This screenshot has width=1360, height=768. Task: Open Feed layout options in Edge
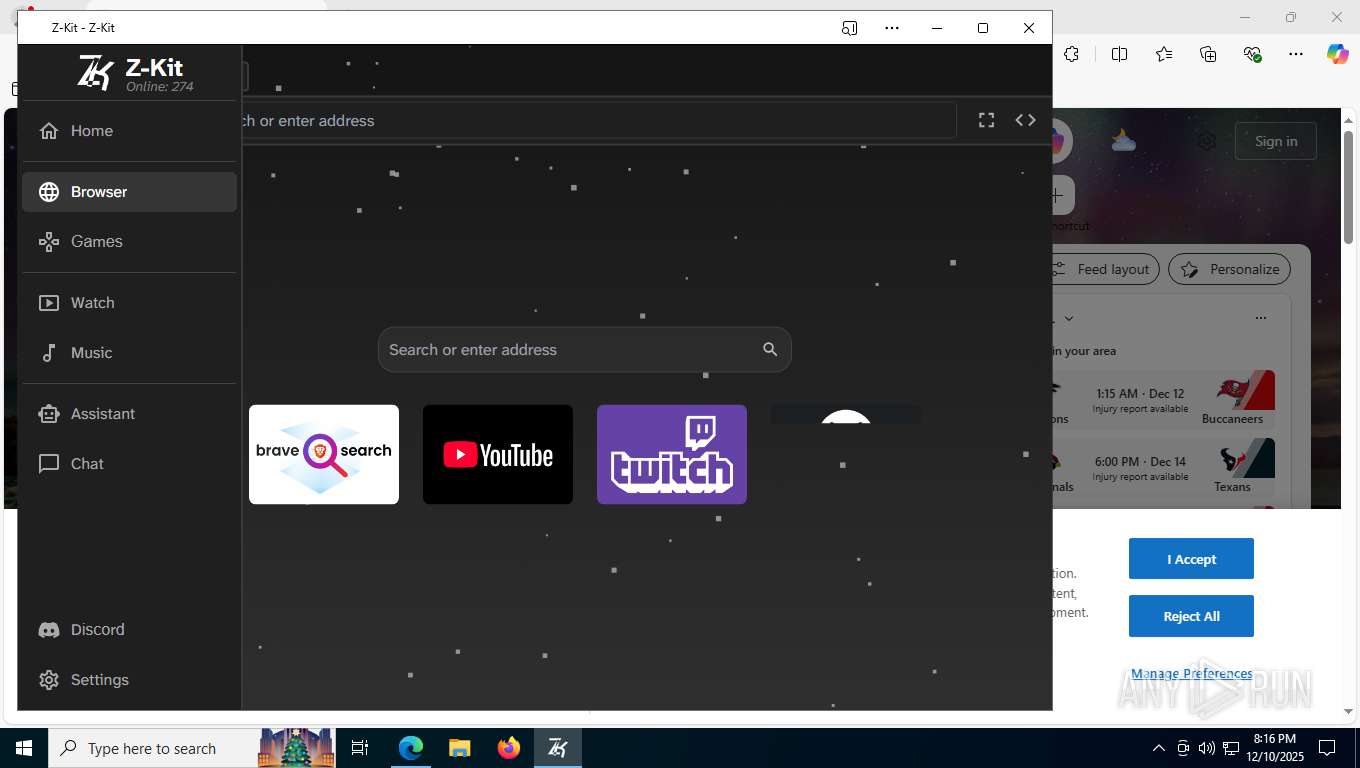[1104, 269]
